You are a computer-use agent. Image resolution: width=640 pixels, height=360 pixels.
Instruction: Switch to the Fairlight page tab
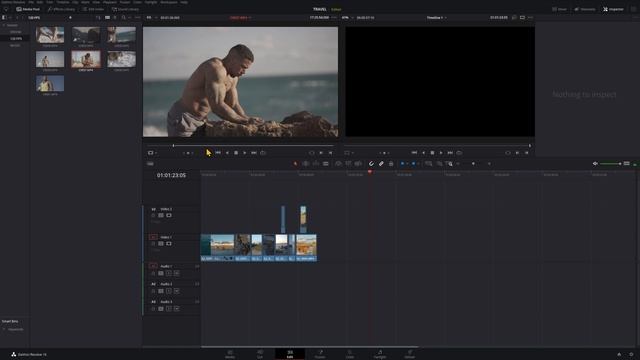pos(380,354)
